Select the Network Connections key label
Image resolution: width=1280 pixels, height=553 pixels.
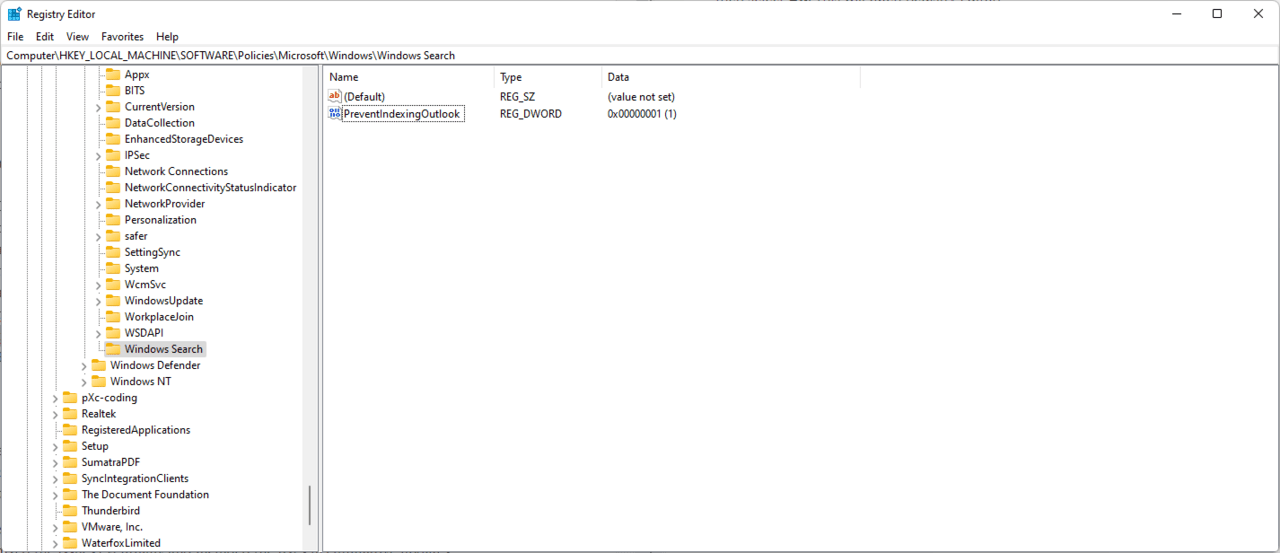[176, 171]
